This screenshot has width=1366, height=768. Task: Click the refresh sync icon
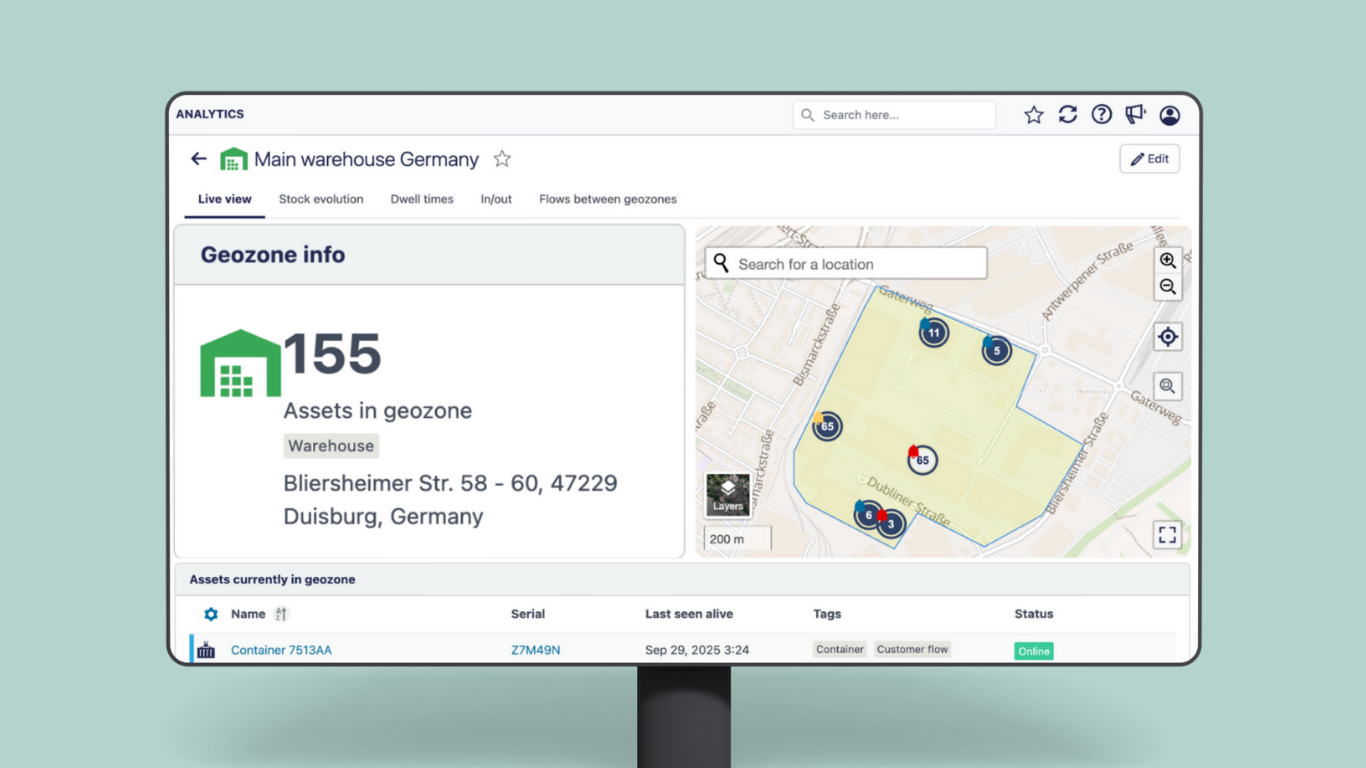point(1068,115)
